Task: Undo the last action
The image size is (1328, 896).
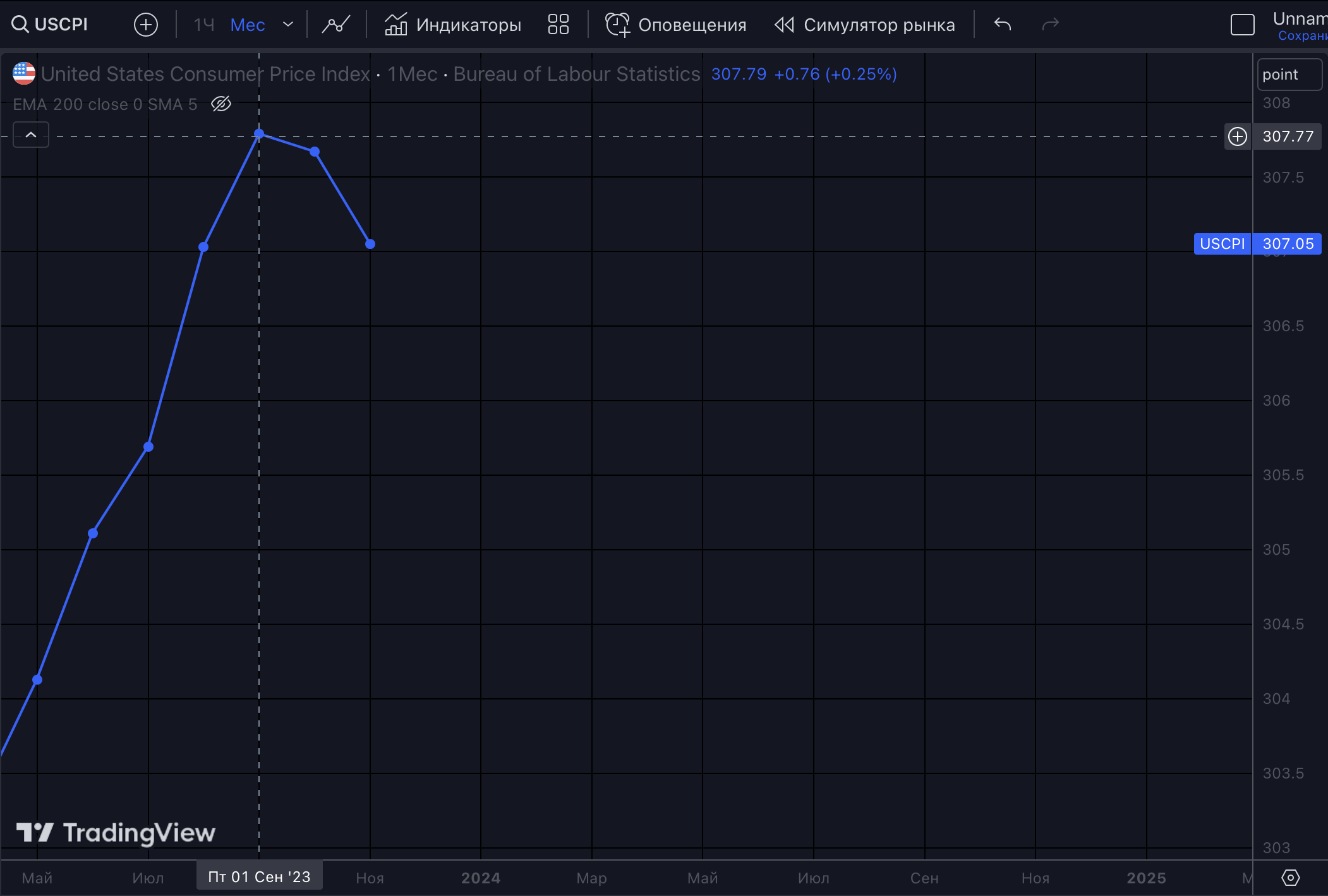Action: pyautogui.click(x=1003, y=25)
